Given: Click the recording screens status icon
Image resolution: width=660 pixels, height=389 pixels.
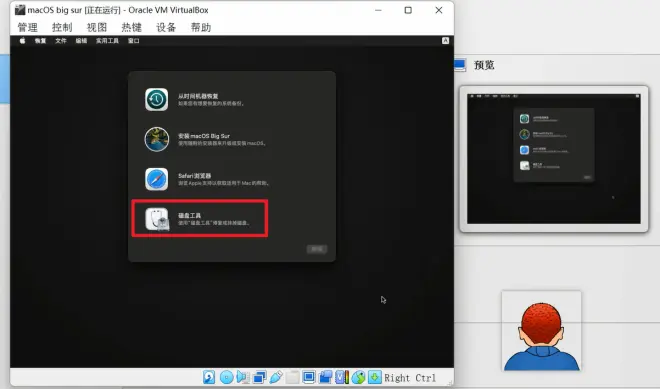Looking at the screenshot, I should 325,377.
